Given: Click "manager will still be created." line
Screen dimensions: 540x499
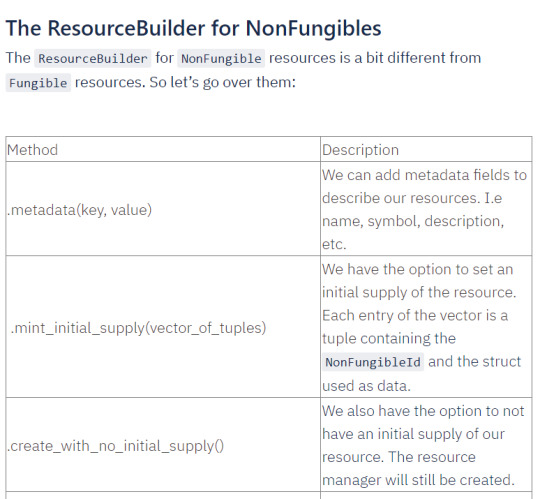Looking at the screenshot, I should point(418,480).
